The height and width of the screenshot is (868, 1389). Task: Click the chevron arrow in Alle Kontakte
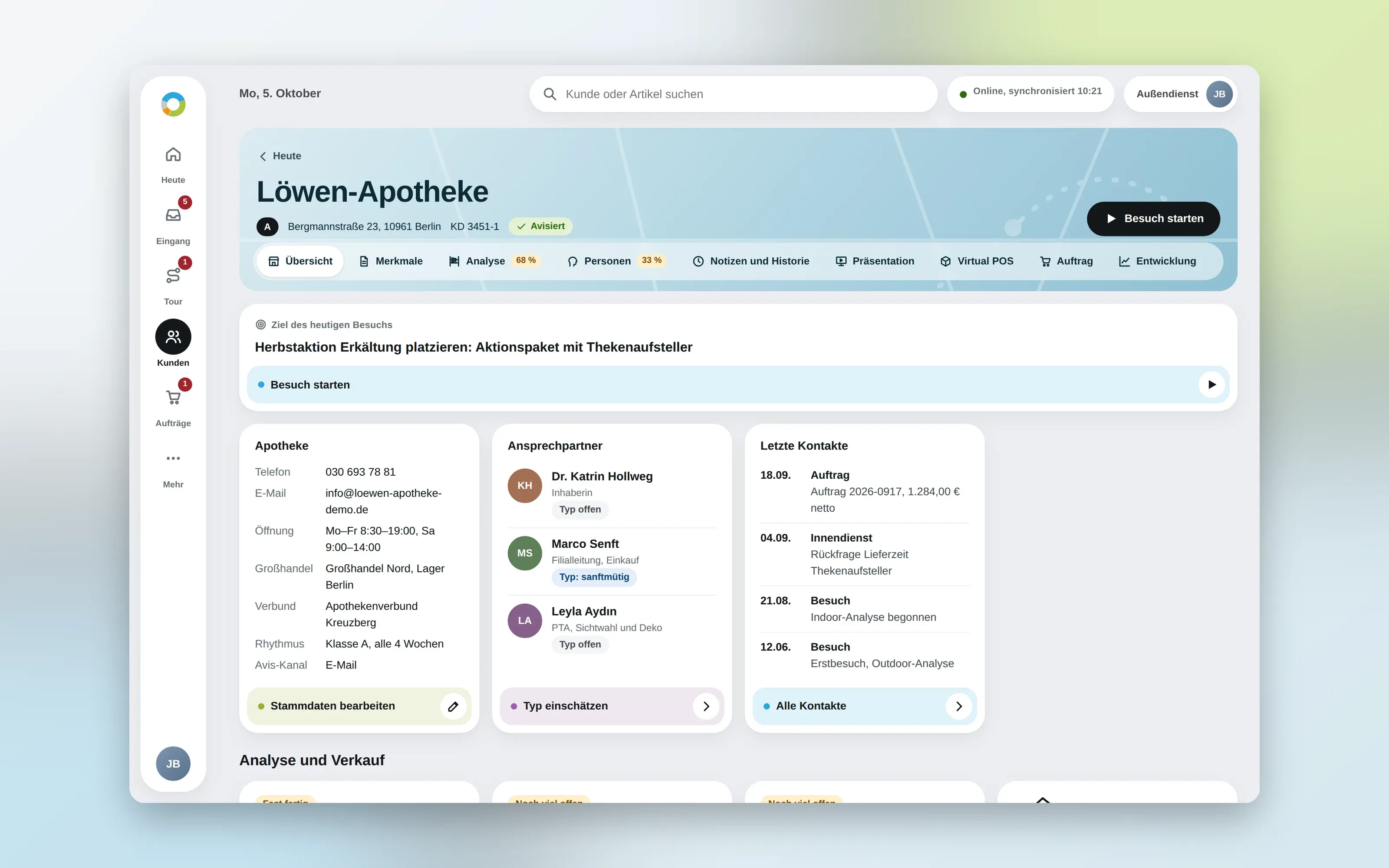[x=958, y=706]
